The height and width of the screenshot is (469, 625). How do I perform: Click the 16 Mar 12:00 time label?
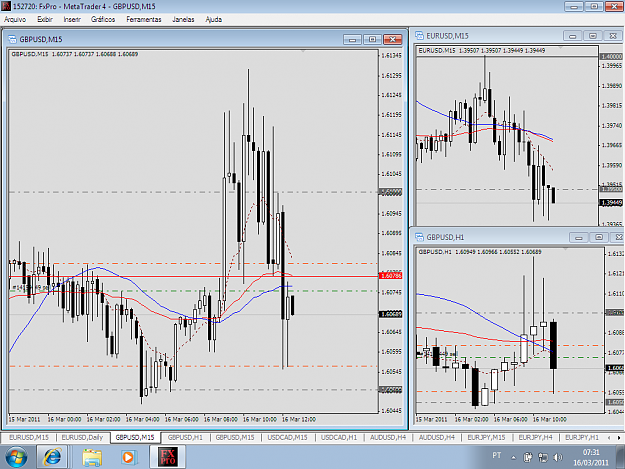(299, 419)
